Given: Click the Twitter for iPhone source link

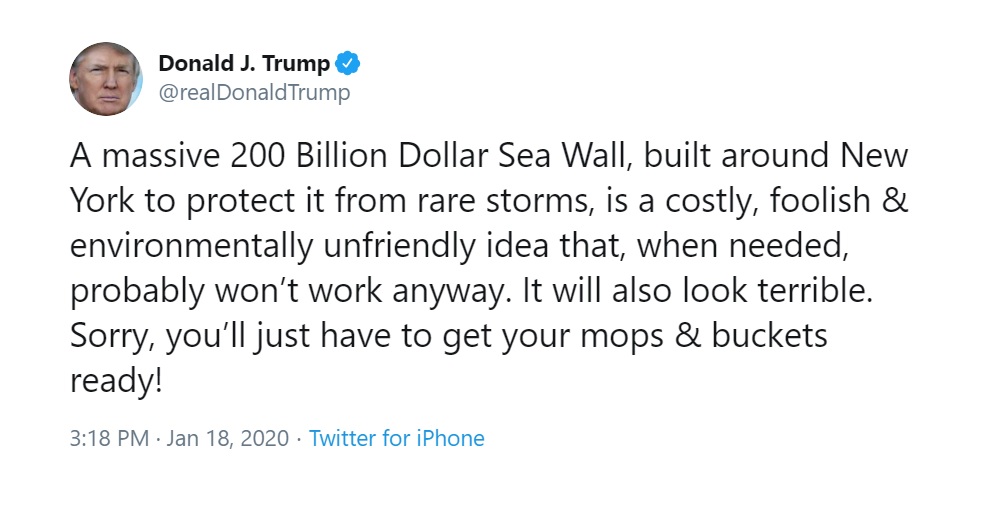Looking at the screenshot, I should point(397,438).
